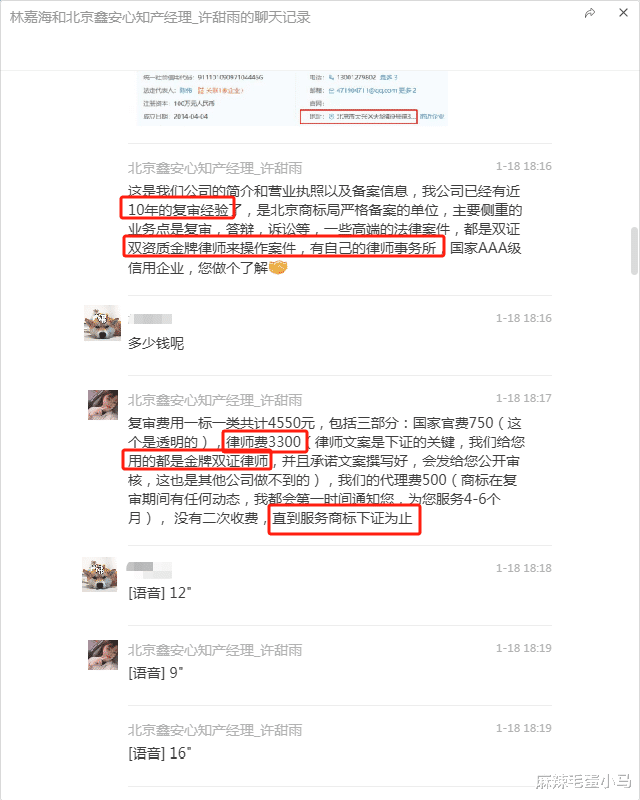Screen dimensions: 640x800
Task: Click girl avatar beside 9-second voice message
Action: click(x=103, y=655)
